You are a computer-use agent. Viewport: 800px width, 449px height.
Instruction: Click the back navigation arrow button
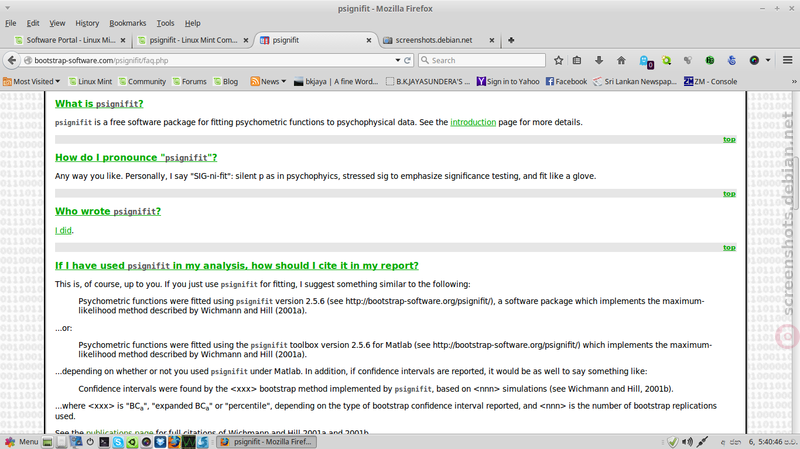click(11, 60)
